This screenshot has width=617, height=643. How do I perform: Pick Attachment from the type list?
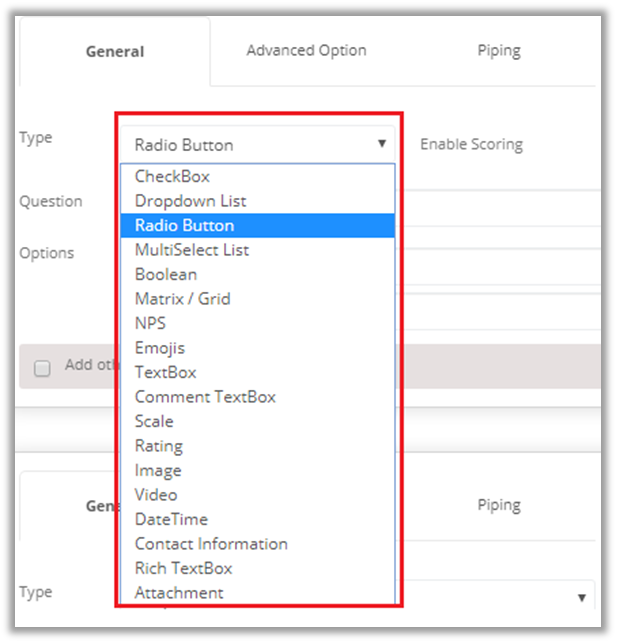click(179, 593)
